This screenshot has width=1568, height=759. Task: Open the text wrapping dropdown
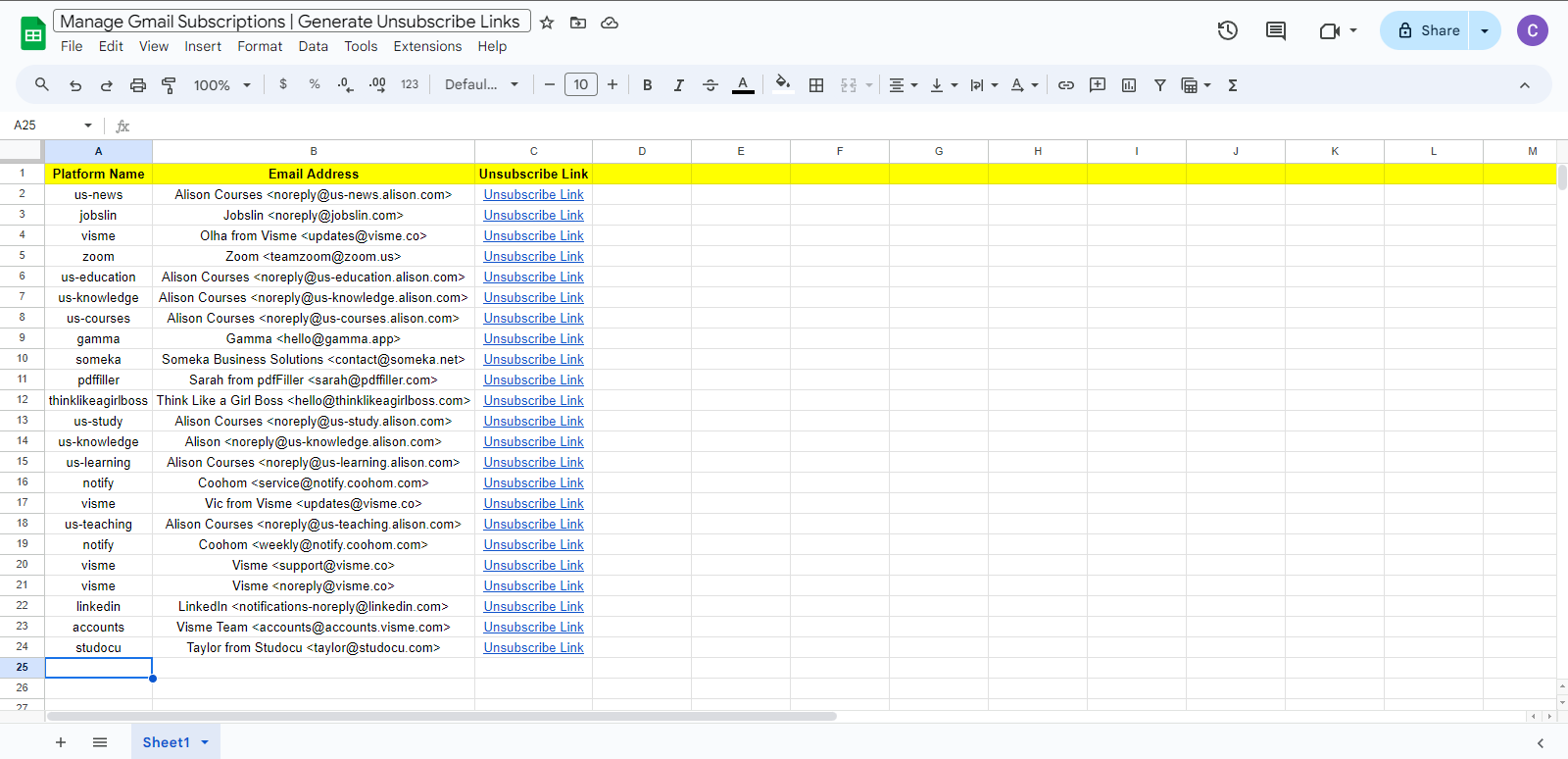pyautogui.click(x=984, y=85)
